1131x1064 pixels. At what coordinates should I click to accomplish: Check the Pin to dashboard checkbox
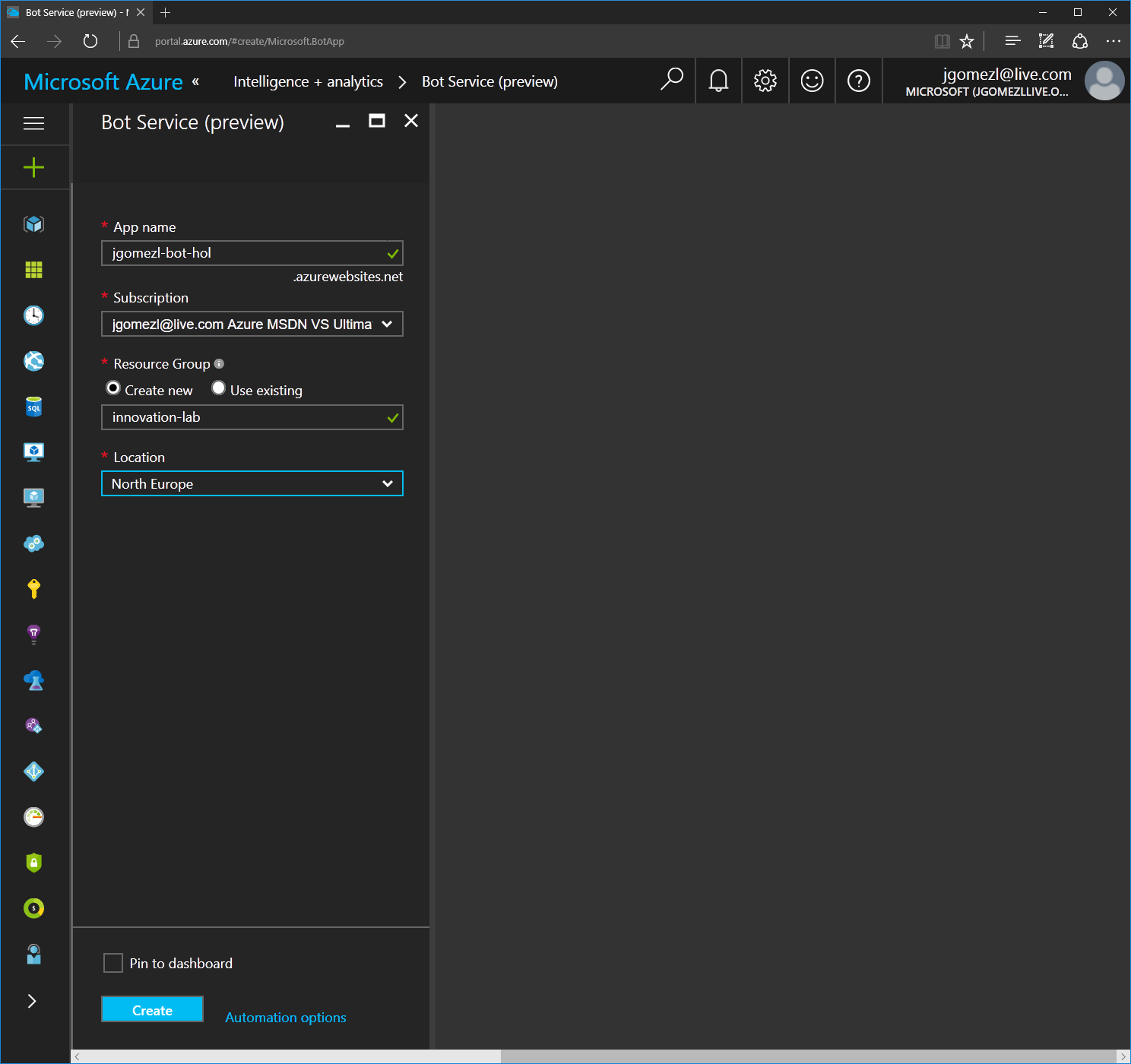tap(113, 963)
